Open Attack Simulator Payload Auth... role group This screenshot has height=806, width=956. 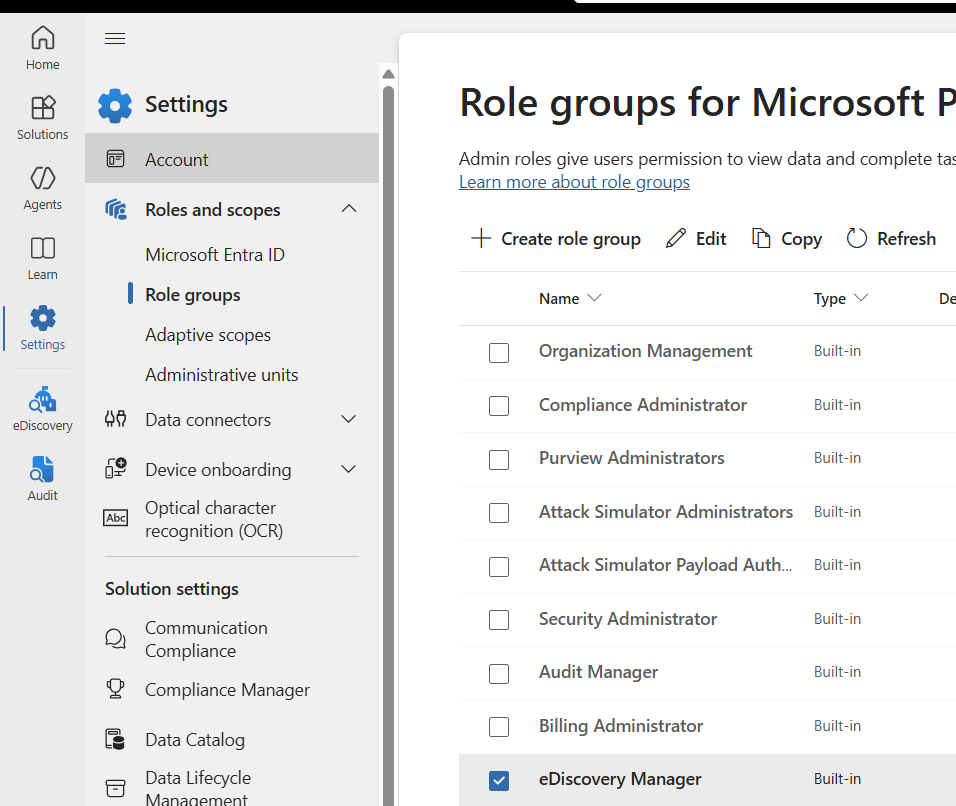pos(666,565)
